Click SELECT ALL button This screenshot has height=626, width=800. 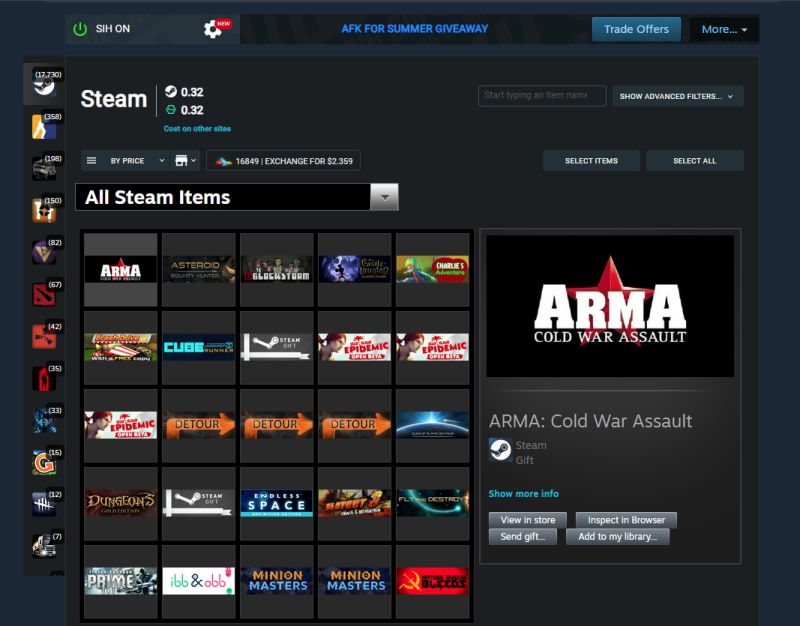pos(694,161)
